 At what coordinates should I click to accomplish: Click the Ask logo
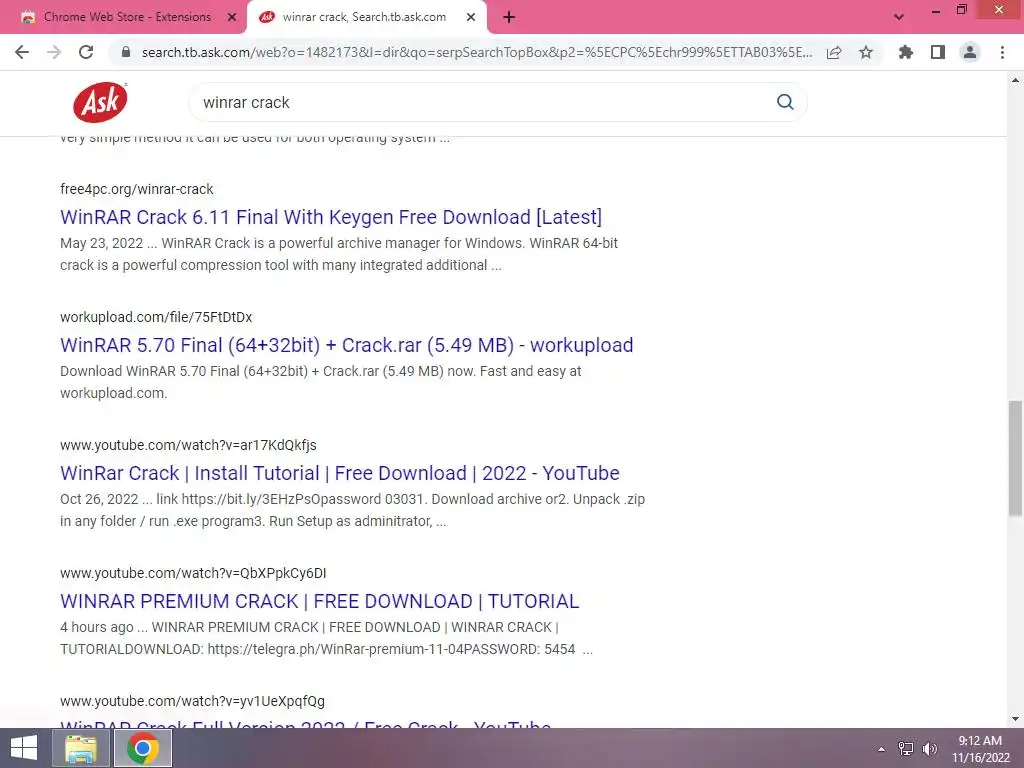tap(100, 103)
